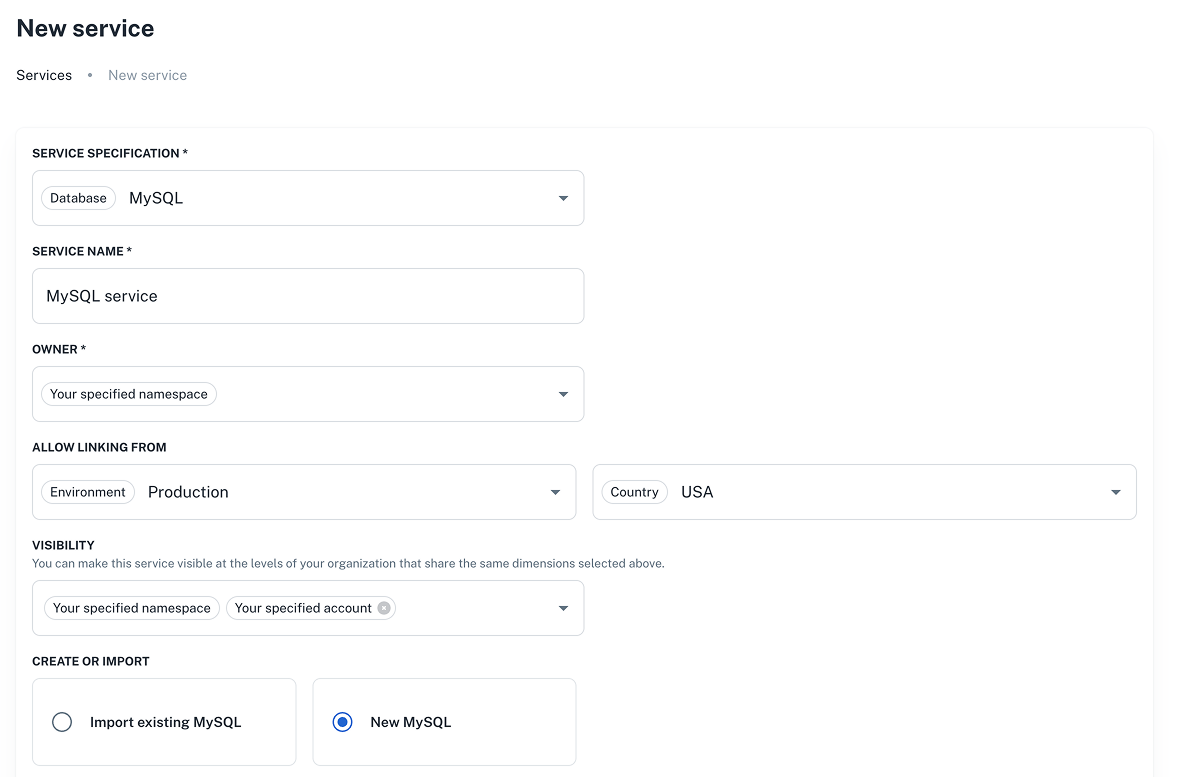Select the 'Import existing MySQL' radio button
Viewport: 1179px width, 777px height.
[62, 722]
